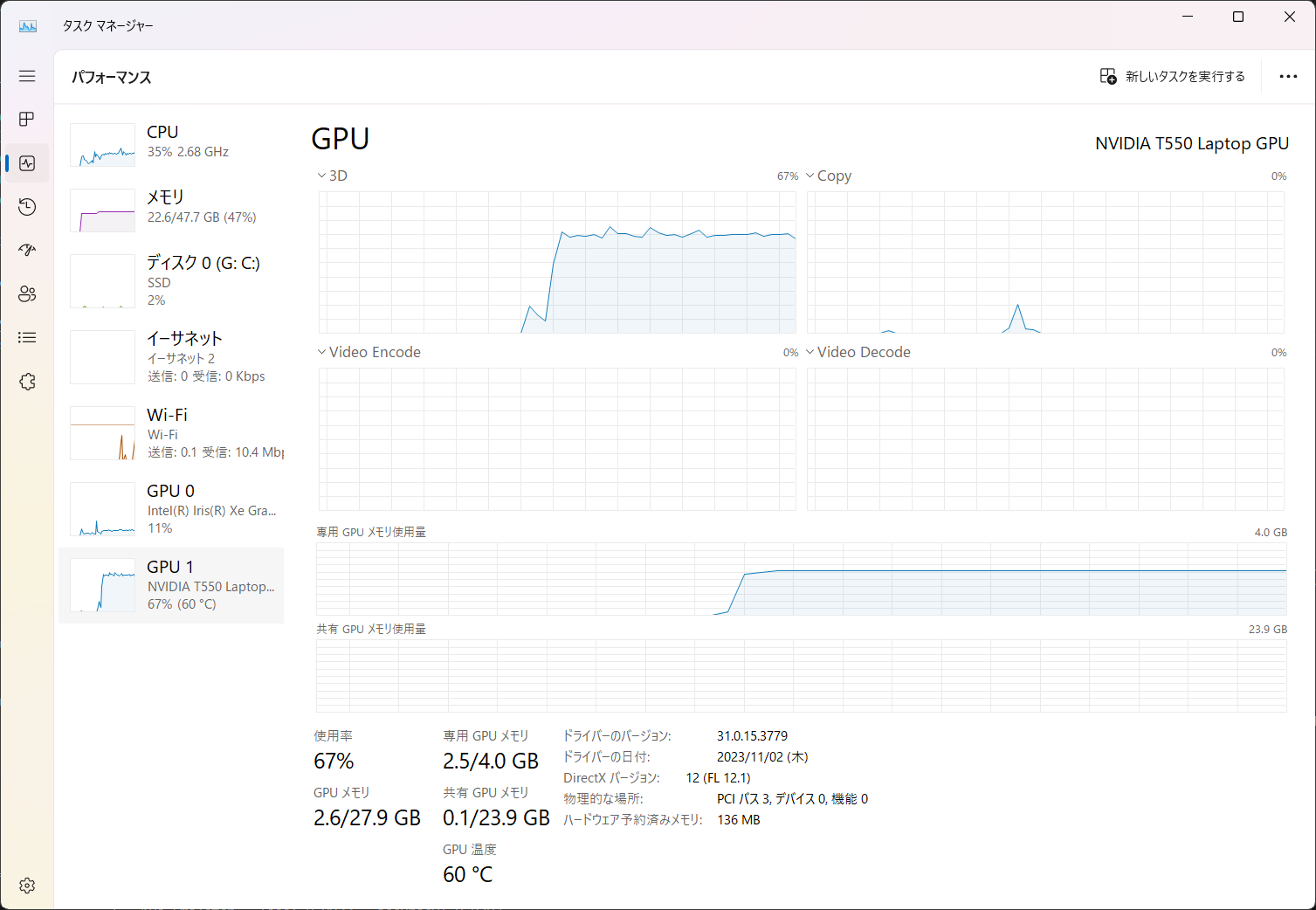Collapse the Copy graph section

[810, 175]
